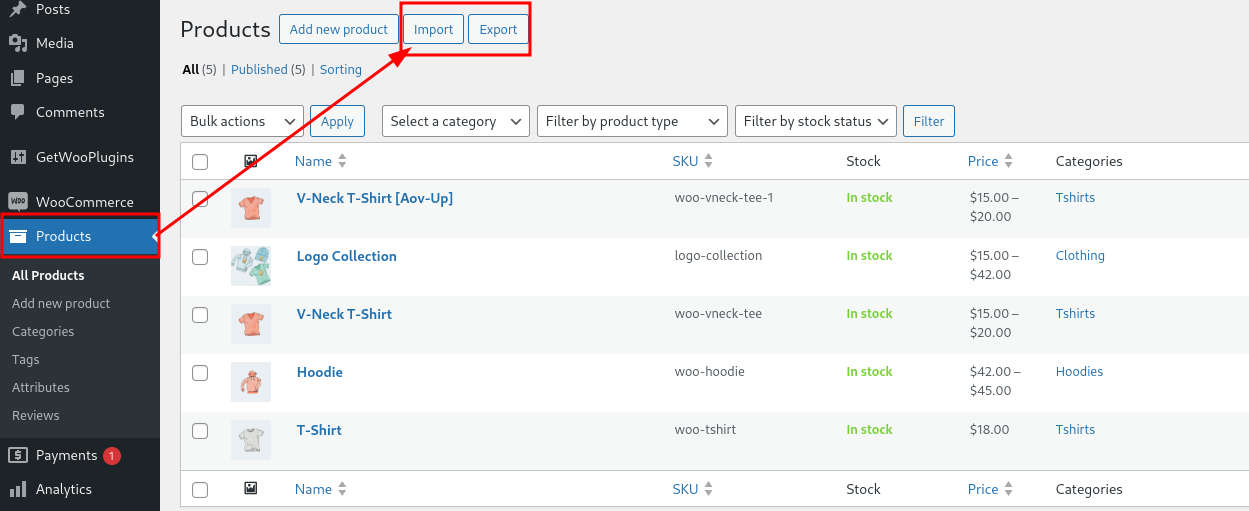Click the WooCommerce Woo logo icon
Viewport: 1249px width, 511px height.
17,201
